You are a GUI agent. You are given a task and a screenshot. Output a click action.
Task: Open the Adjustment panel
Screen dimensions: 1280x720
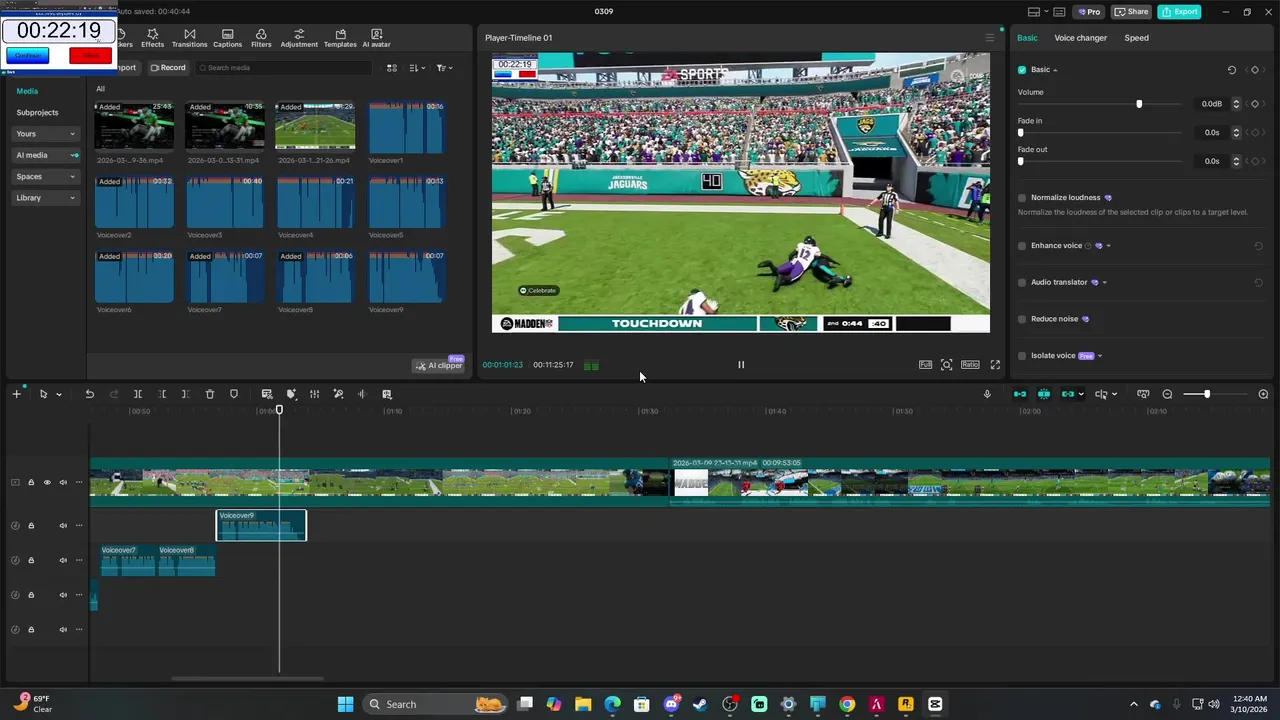click(x=299, y=38)
